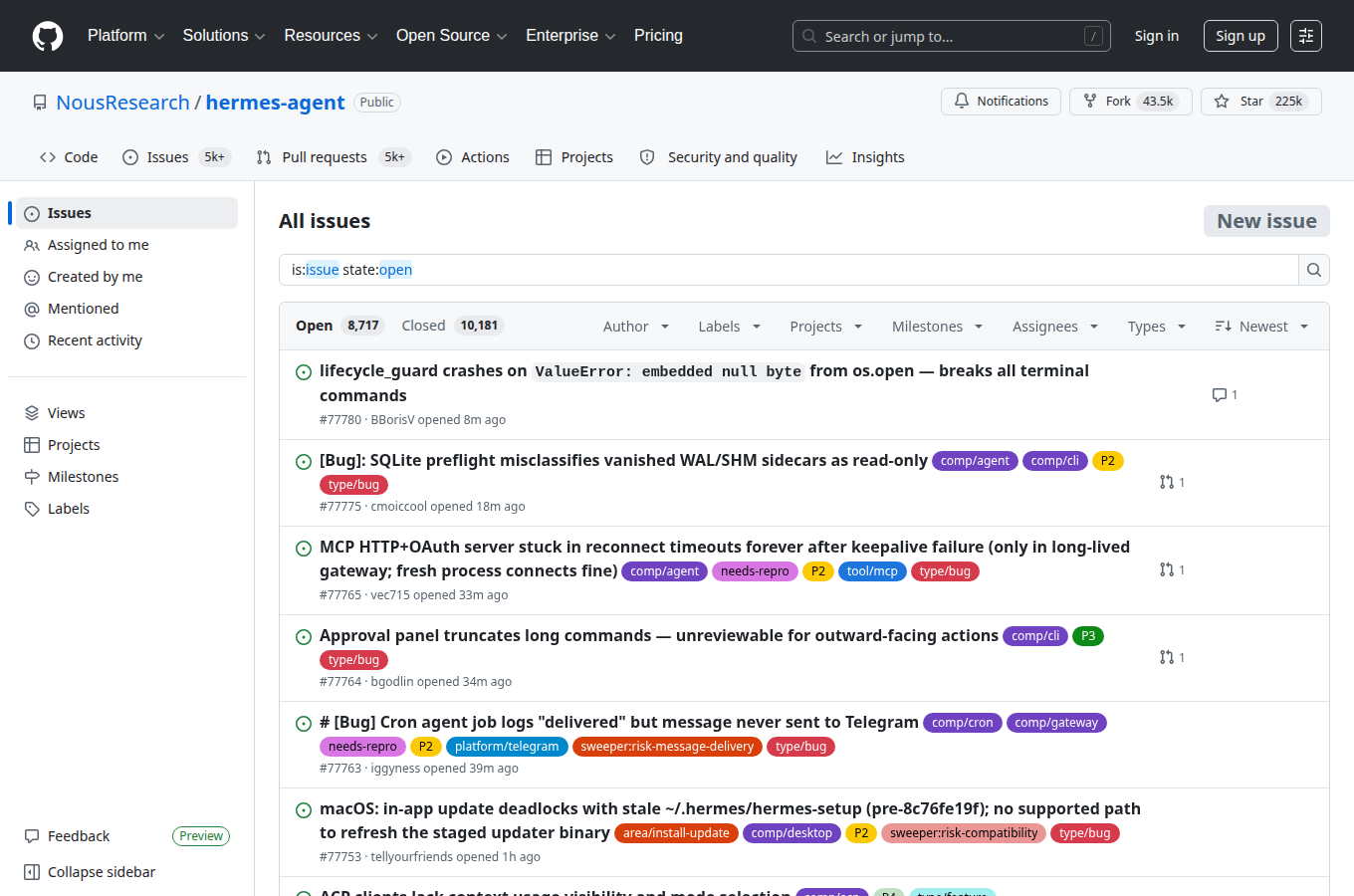Click the comment count icon on issue #77780
This screenshot has width=1354, height=896.
[x=1220, y=395]
